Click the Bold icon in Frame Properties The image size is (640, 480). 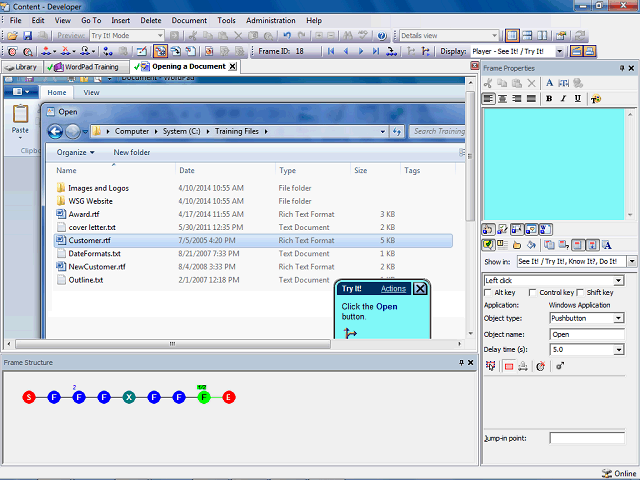(549, 99)
